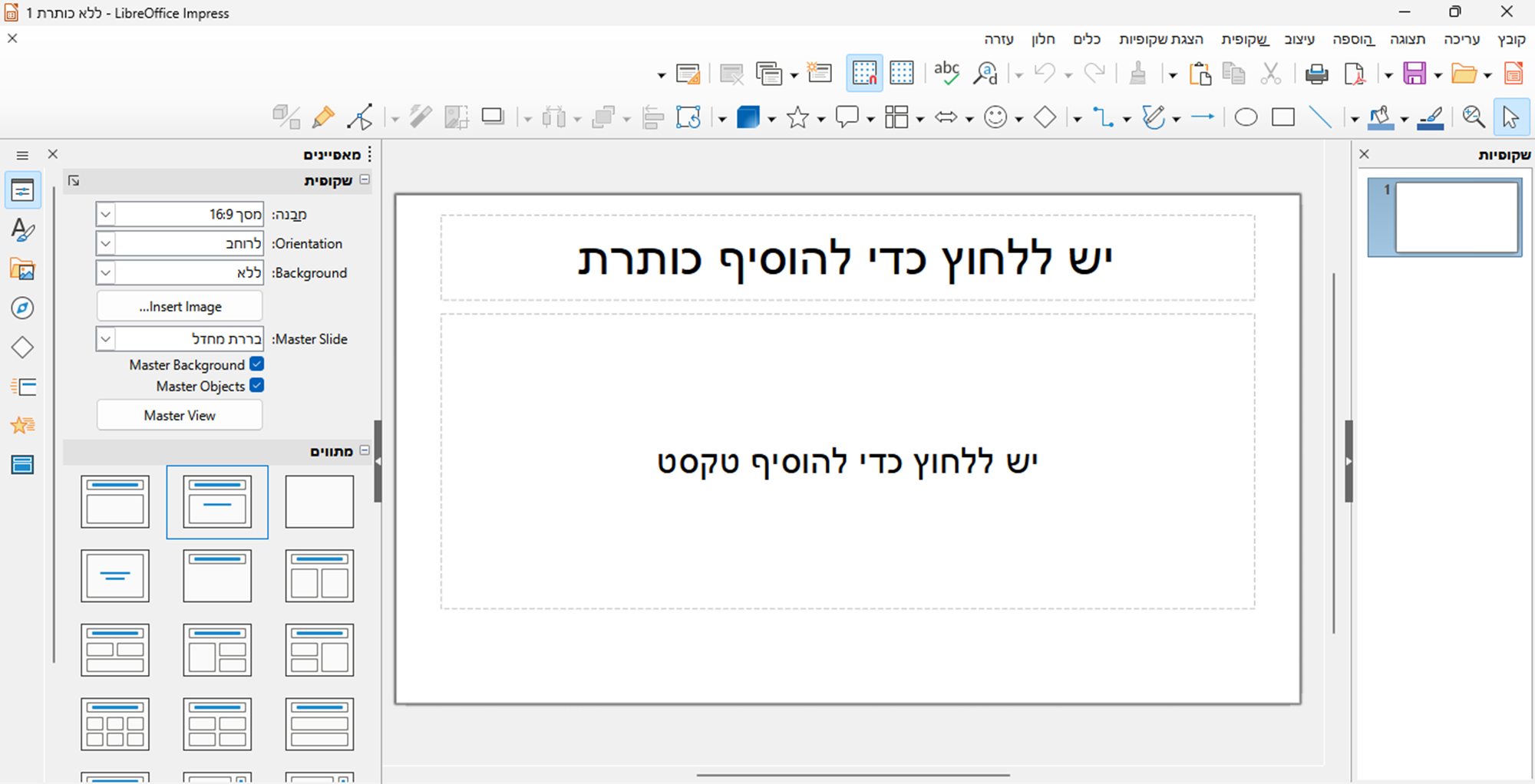This screenshot has height=784, width=1535.
Task: Select the Zoom and Pan magnifier tool
Action: (1473, 117)
